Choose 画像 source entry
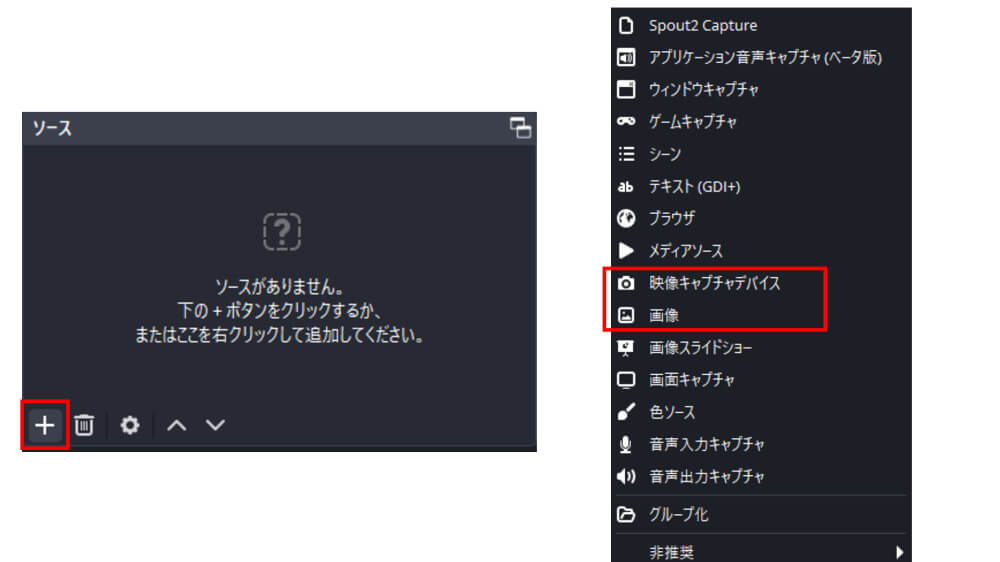 (761, 315)
